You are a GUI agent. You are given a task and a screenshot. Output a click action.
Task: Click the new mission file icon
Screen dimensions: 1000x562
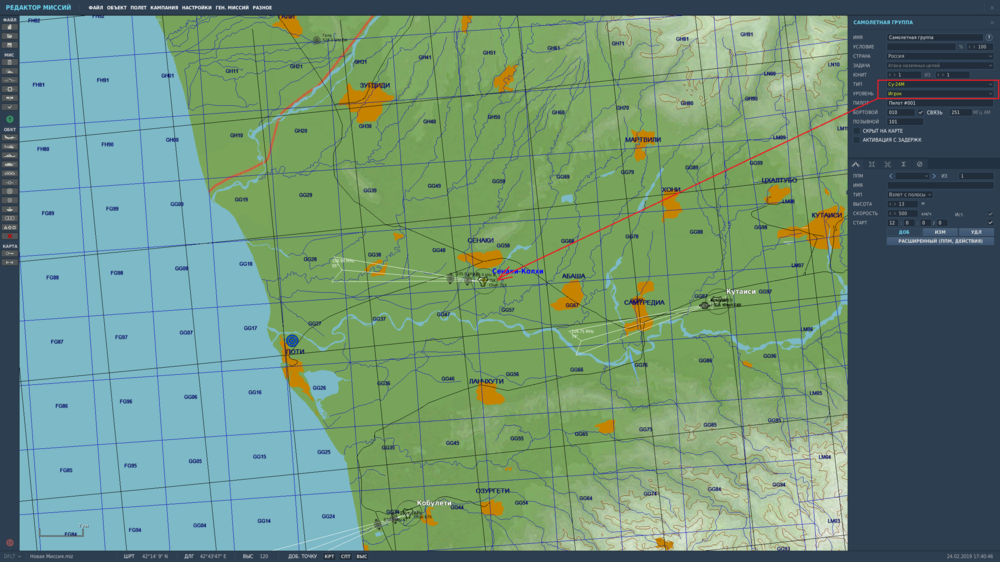[10, 27]
